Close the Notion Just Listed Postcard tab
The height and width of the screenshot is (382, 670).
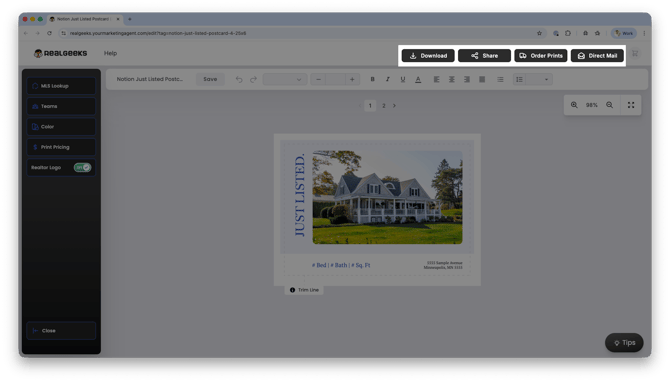click(x=118, y=19)
